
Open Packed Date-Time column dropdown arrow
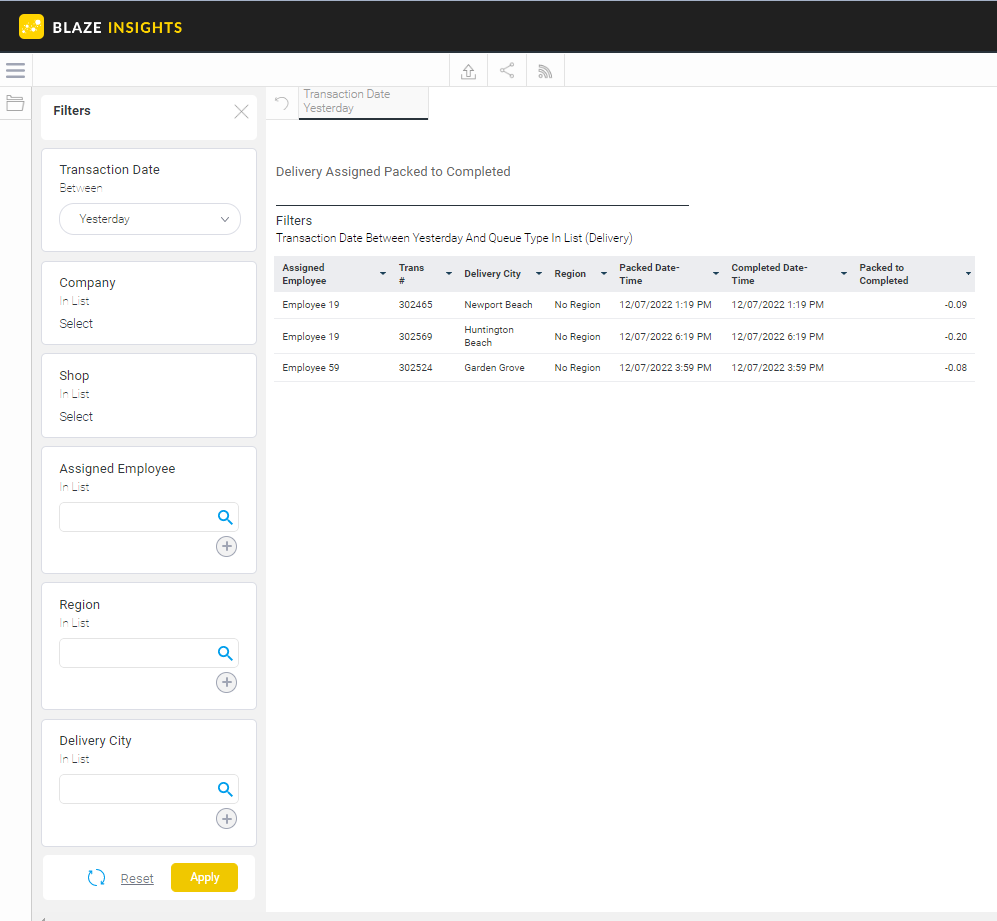coord(716,274)
